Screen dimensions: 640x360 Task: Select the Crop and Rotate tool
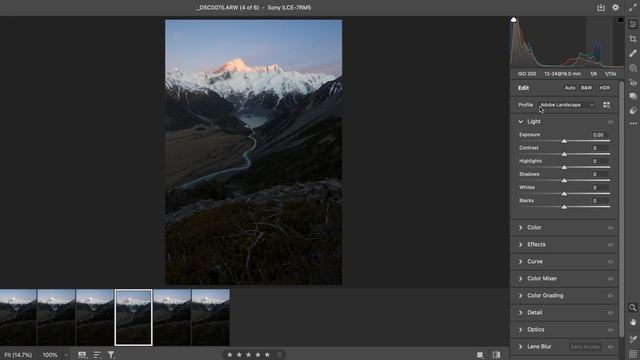(633, 39)
